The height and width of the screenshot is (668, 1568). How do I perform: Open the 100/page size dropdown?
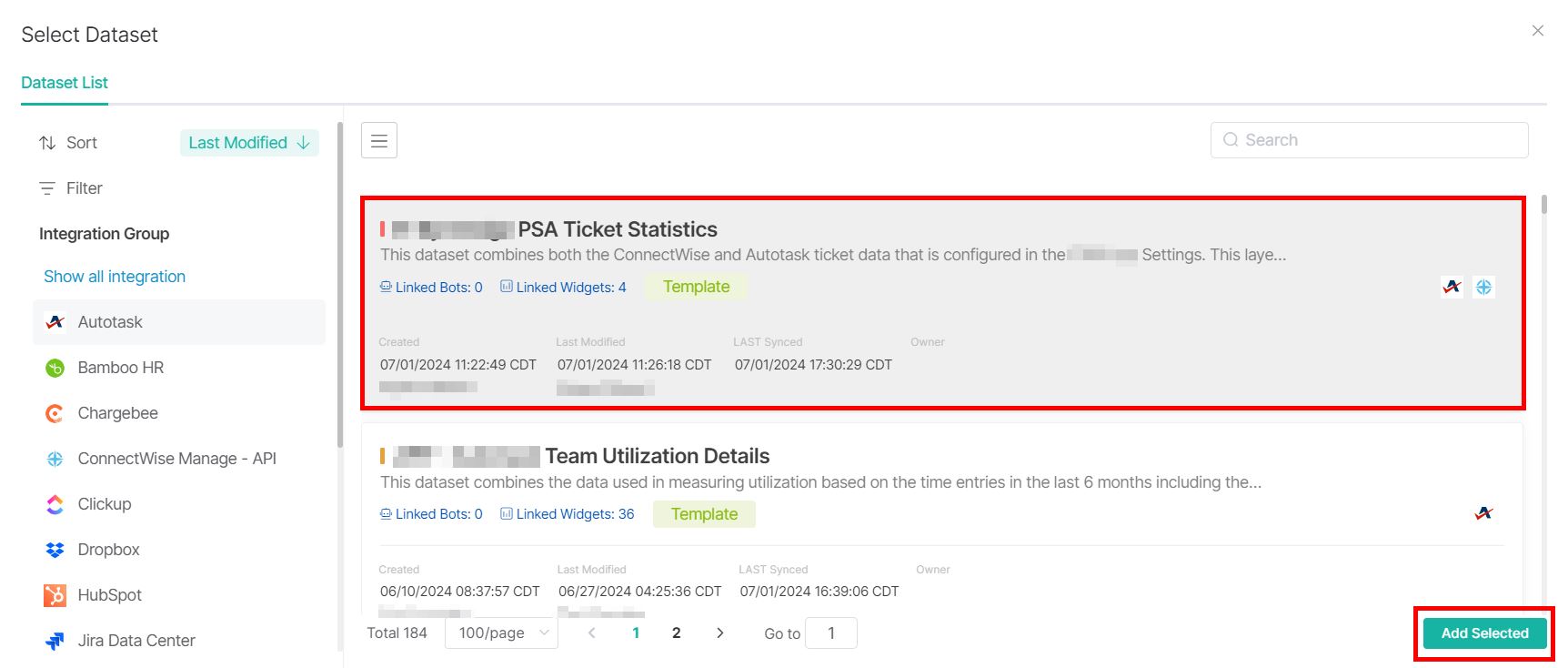coord(501,633)
